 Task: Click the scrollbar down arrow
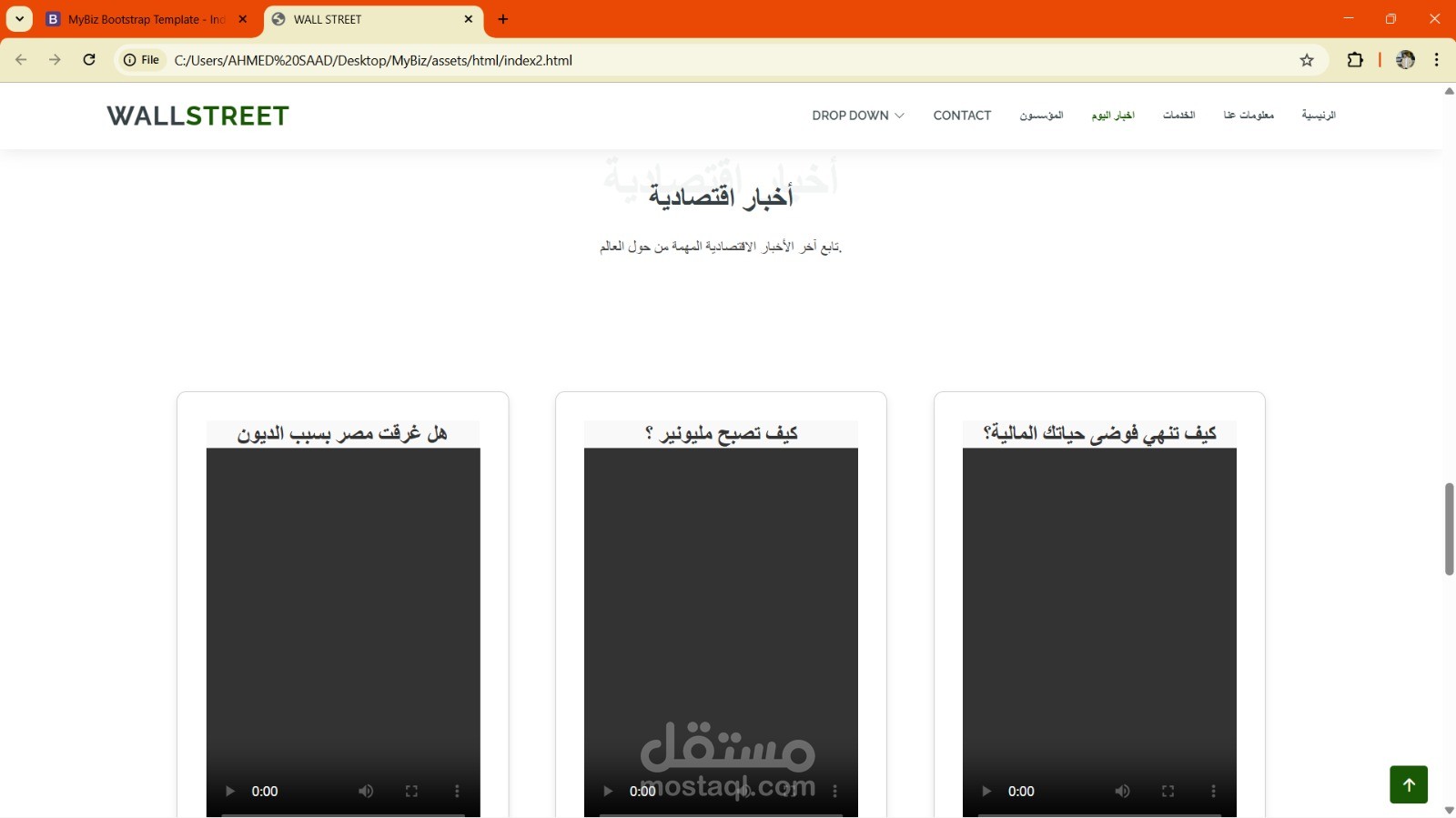tap(1449, 810)
